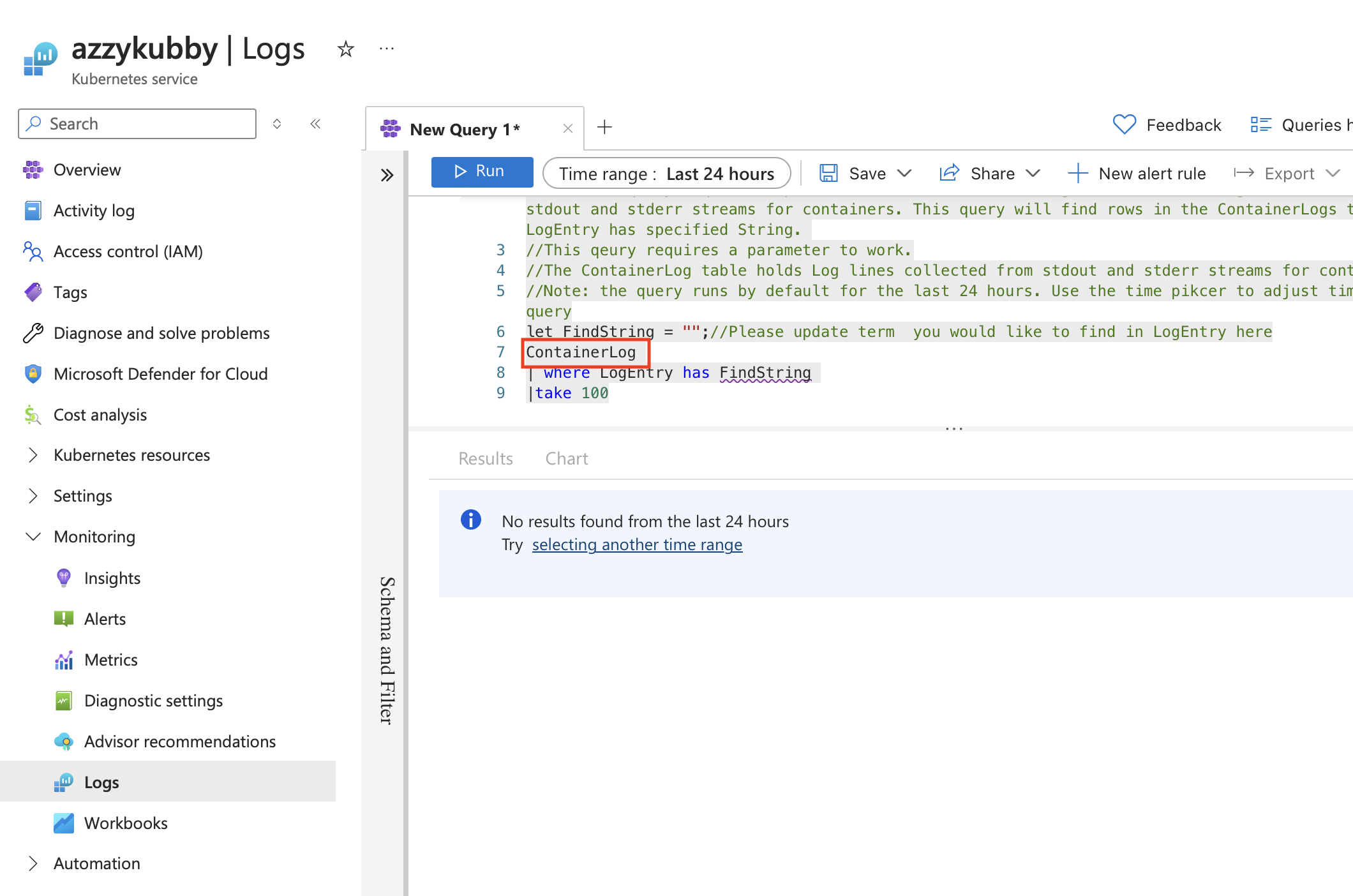
Task: Open Diagnose and solve problems
Action: (161, 333)
